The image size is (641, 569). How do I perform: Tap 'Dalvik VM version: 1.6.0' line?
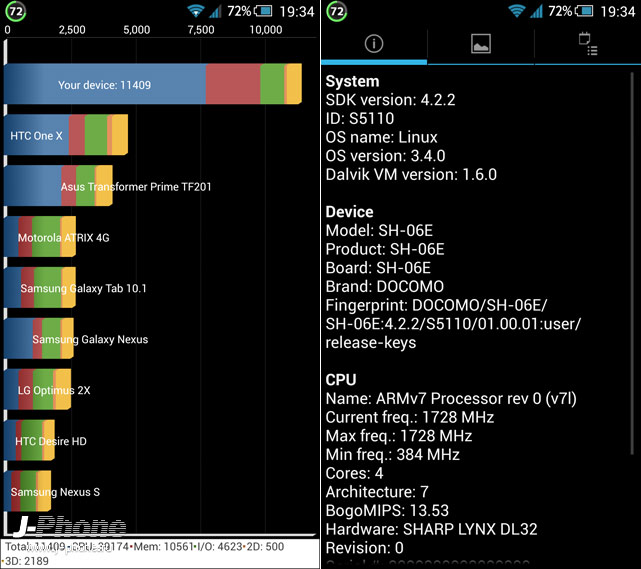411,175
